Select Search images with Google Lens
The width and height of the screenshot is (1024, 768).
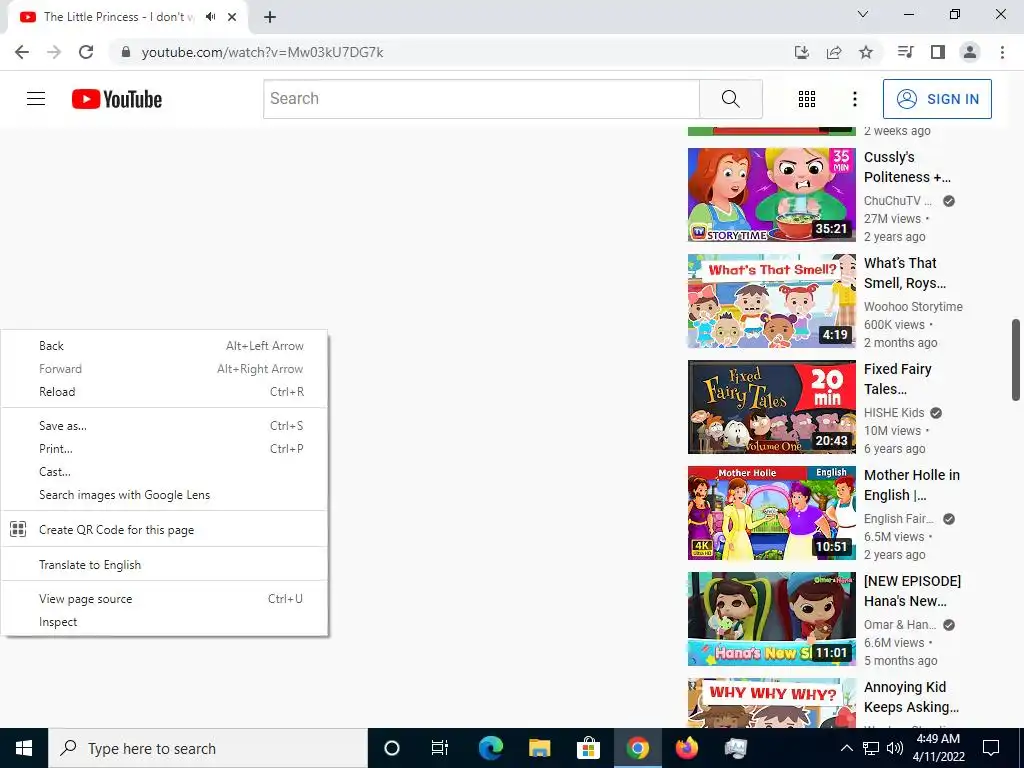pyautogui.click(x=165, y=495)
